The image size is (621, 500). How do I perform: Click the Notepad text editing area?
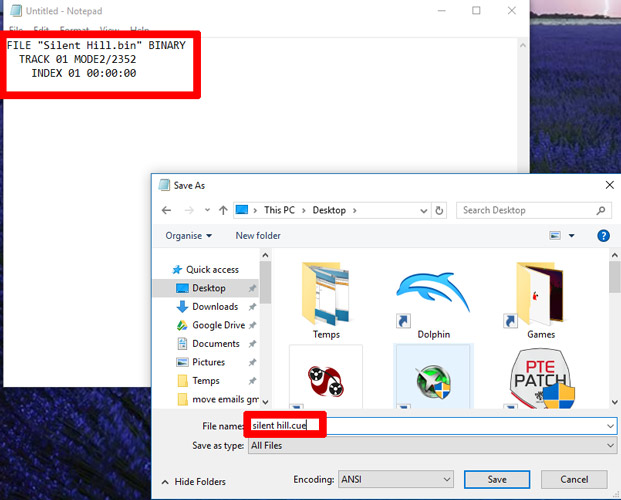point(259,212)
